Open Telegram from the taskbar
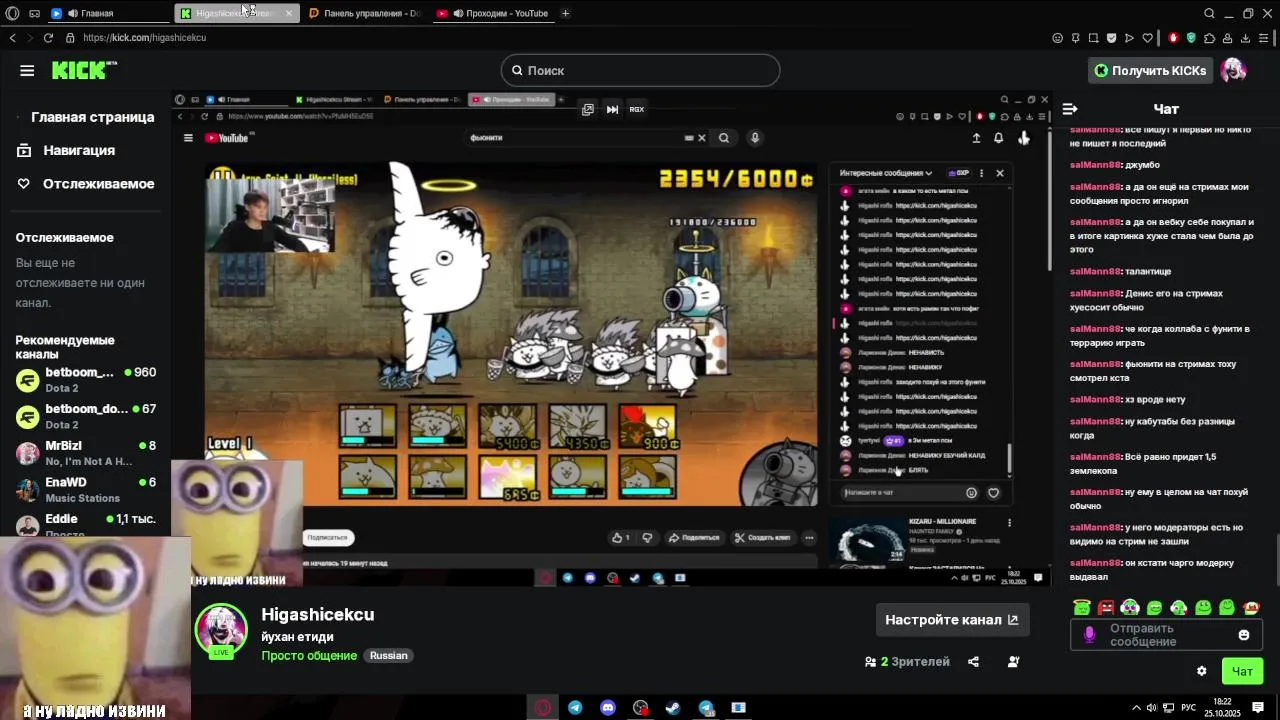Screen dimensions: 1280x720 pos(575,708)
